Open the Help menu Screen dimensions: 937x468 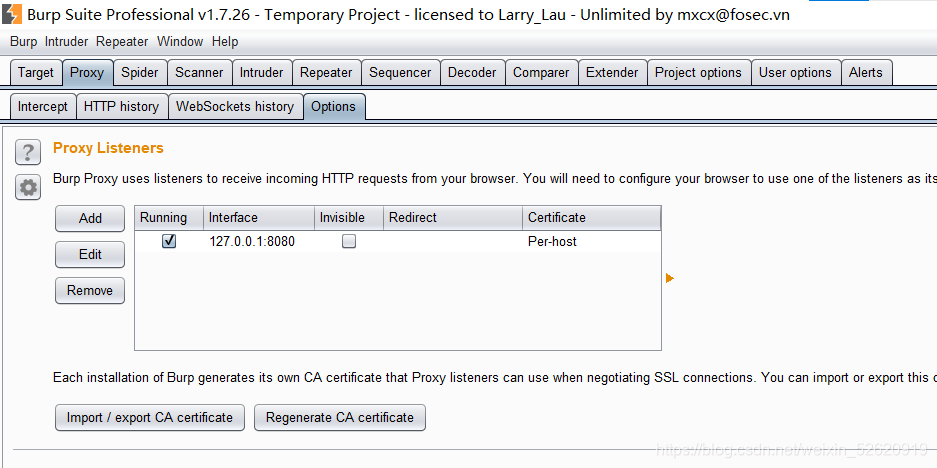(225, 41)
